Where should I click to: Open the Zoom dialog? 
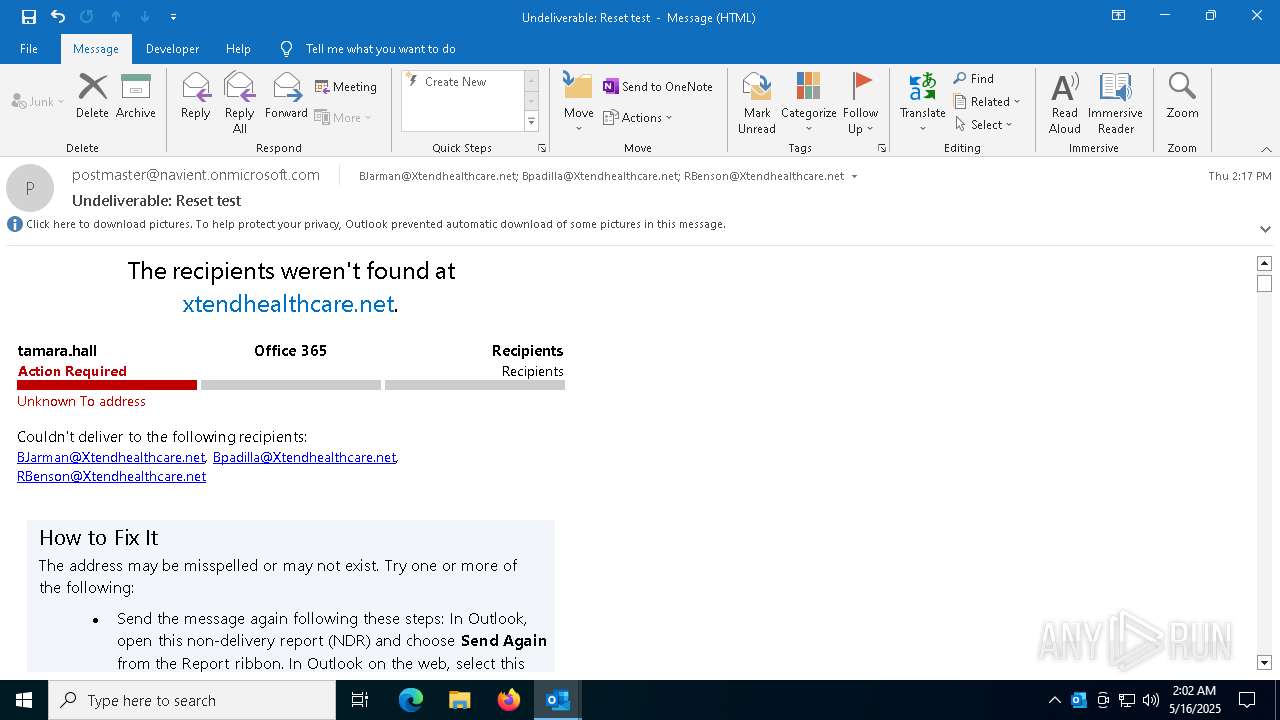click(1182, 96)
